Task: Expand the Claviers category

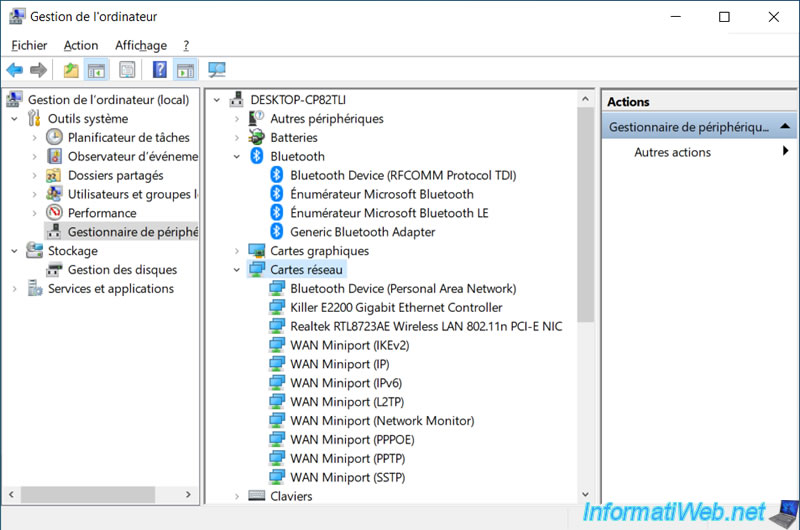Action: tap(237, 496)
